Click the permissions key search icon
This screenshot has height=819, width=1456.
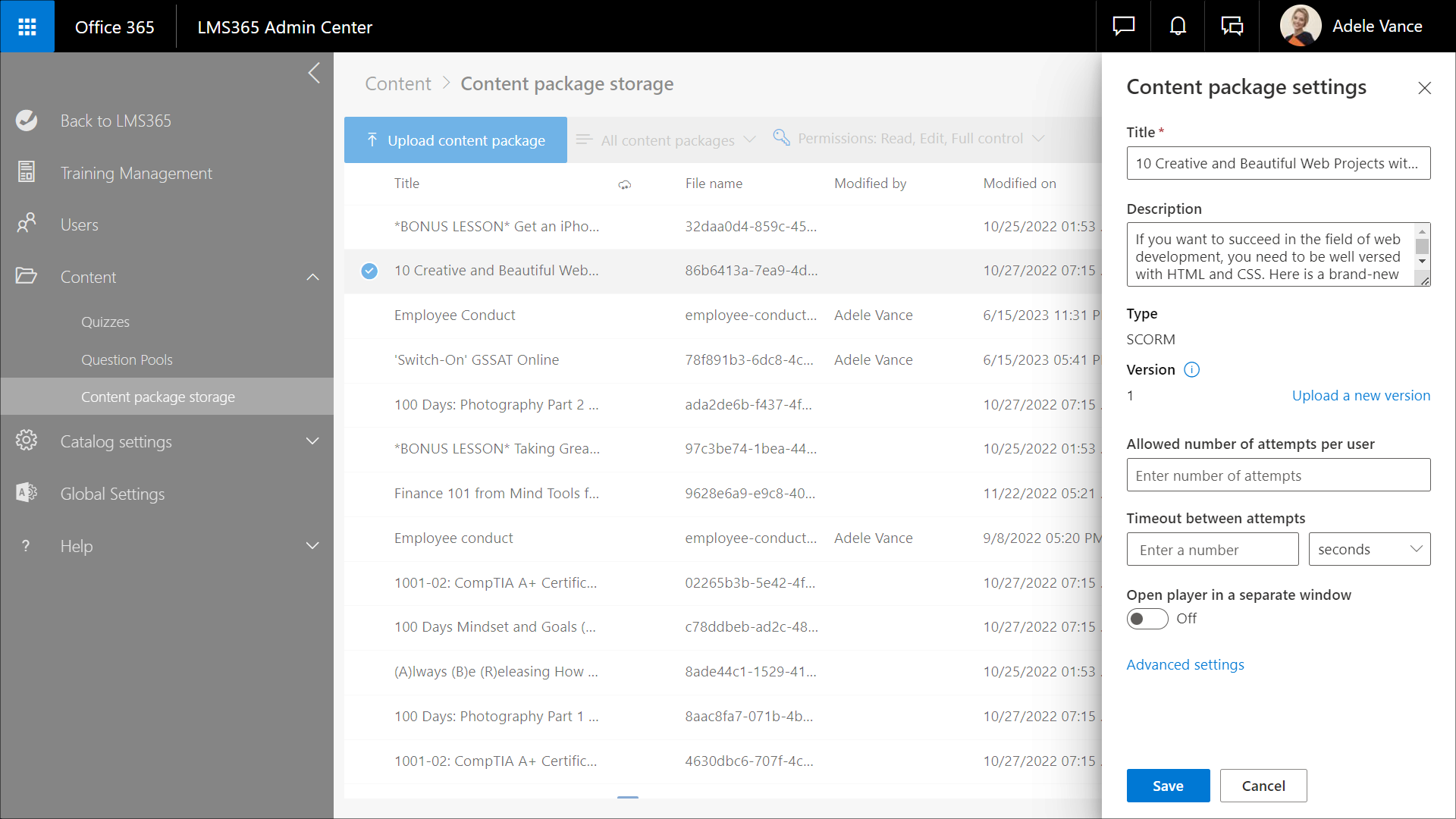pos(781,138)
